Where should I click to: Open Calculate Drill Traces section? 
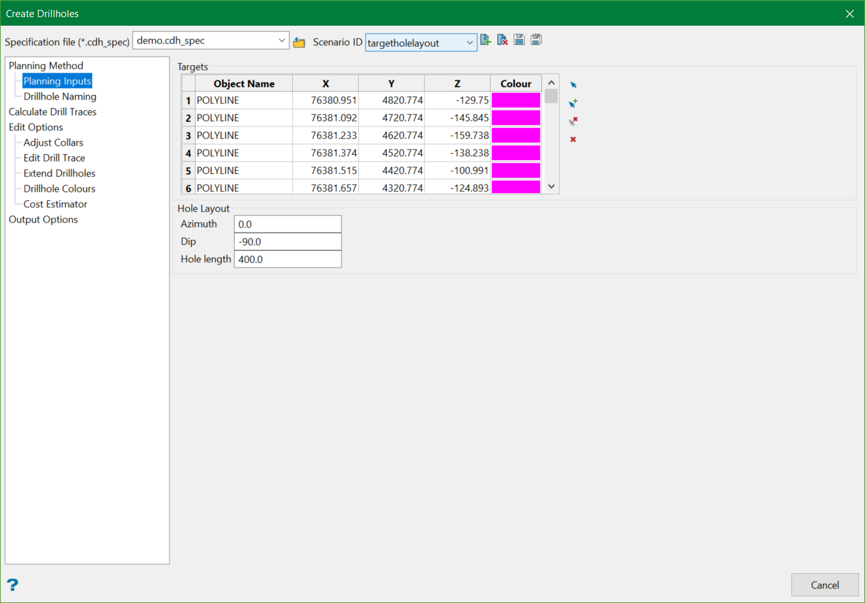(x=53, y=112)
